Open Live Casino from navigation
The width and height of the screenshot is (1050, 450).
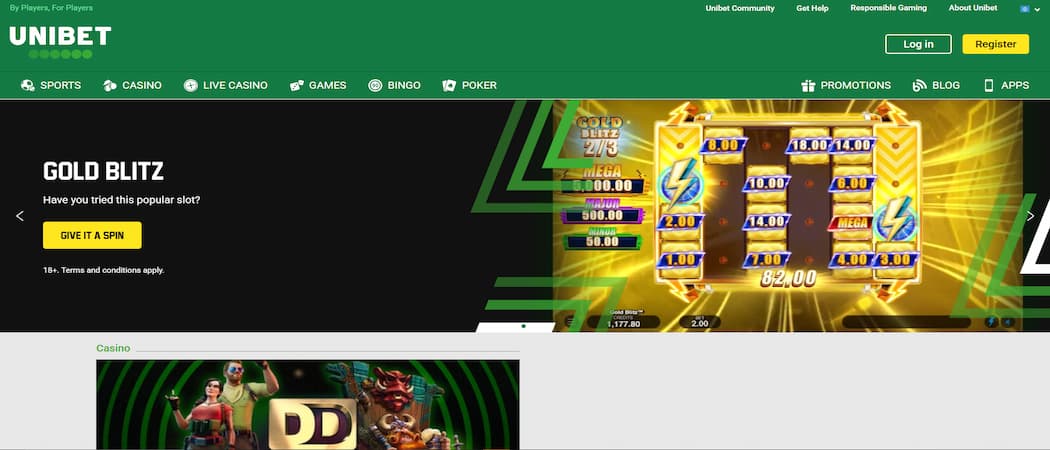coord(226,86)
